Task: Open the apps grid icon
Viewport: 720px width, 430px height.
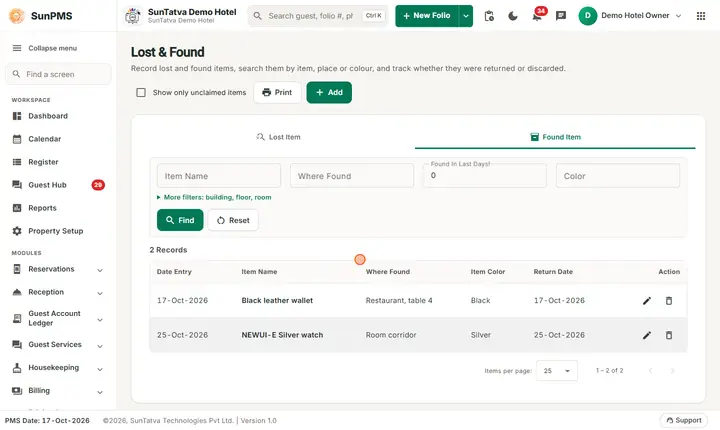Action: (701, 16)
